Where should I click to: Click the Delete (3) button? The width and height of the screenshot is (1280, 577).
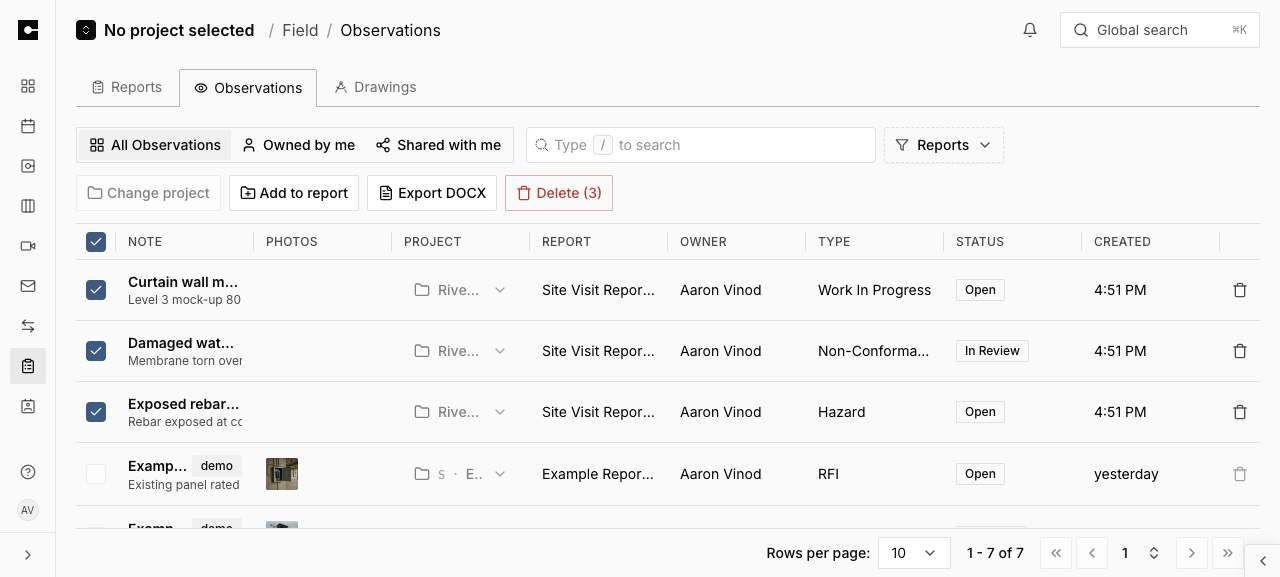pos(559,193)
